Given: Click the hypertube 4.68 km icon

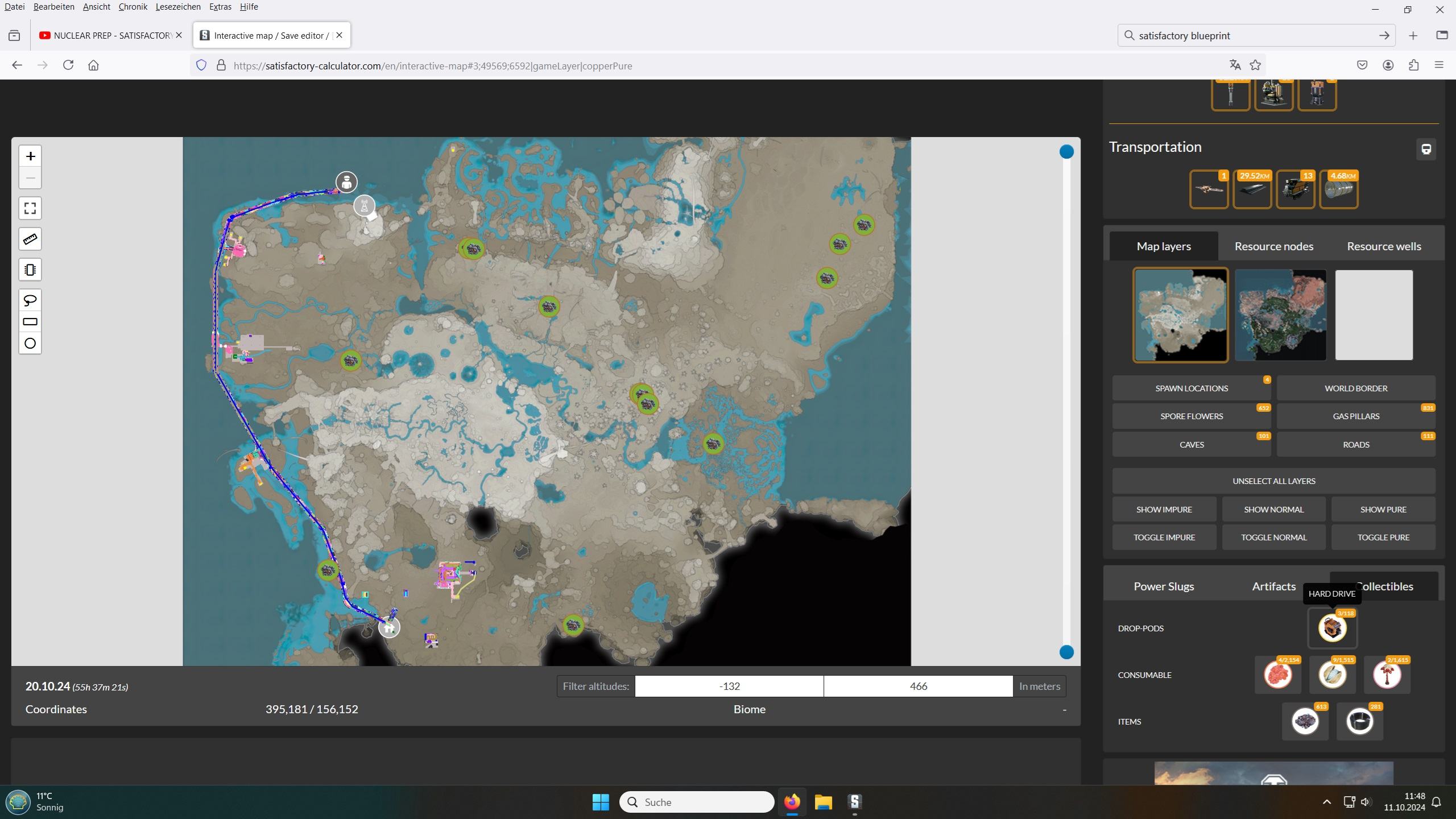Looking at the screenshot, I should pos(1339,189).
